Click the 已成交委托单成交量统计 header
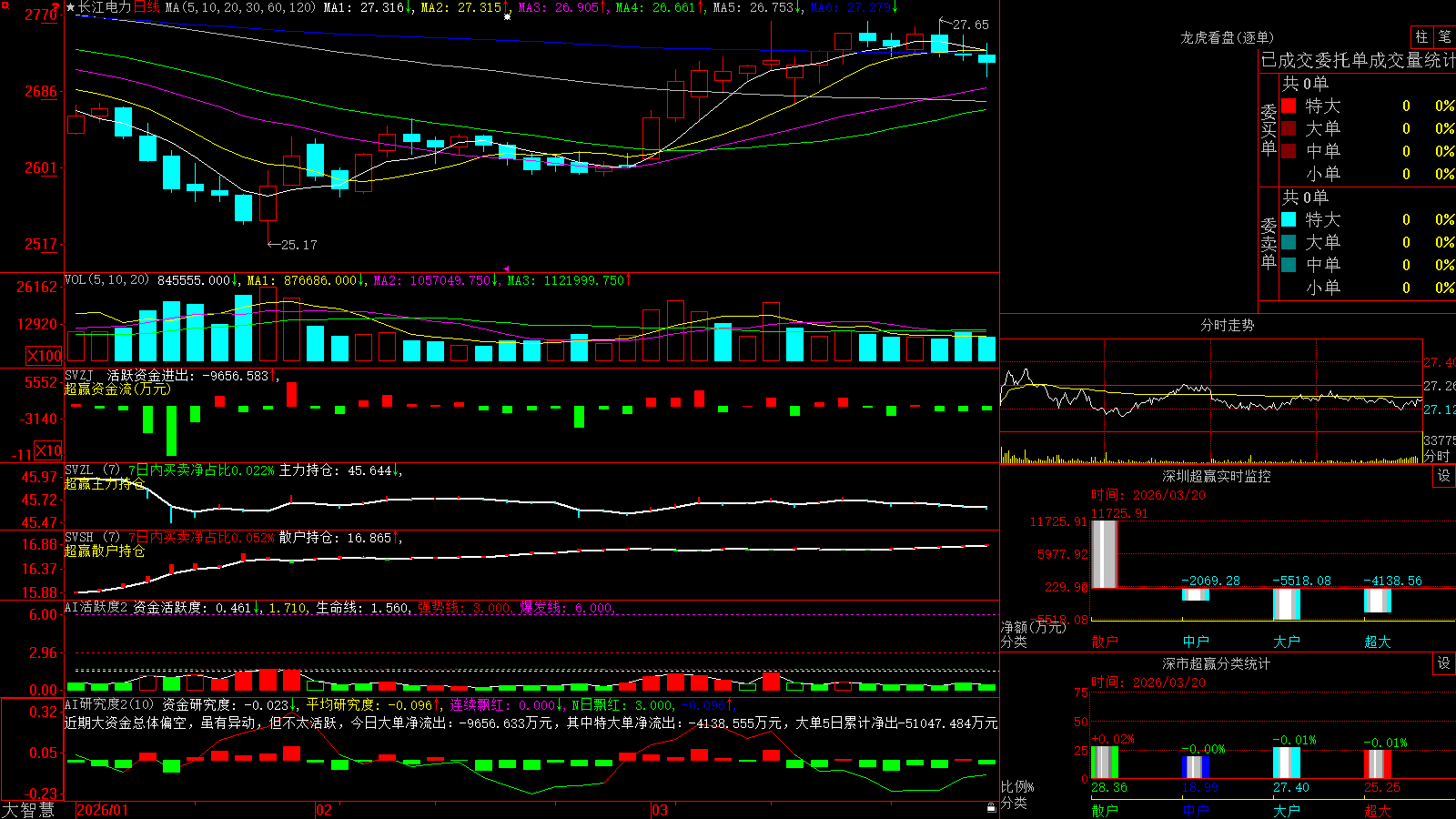The height and width of the screenshot is (819, 1456). [1358, 60]
